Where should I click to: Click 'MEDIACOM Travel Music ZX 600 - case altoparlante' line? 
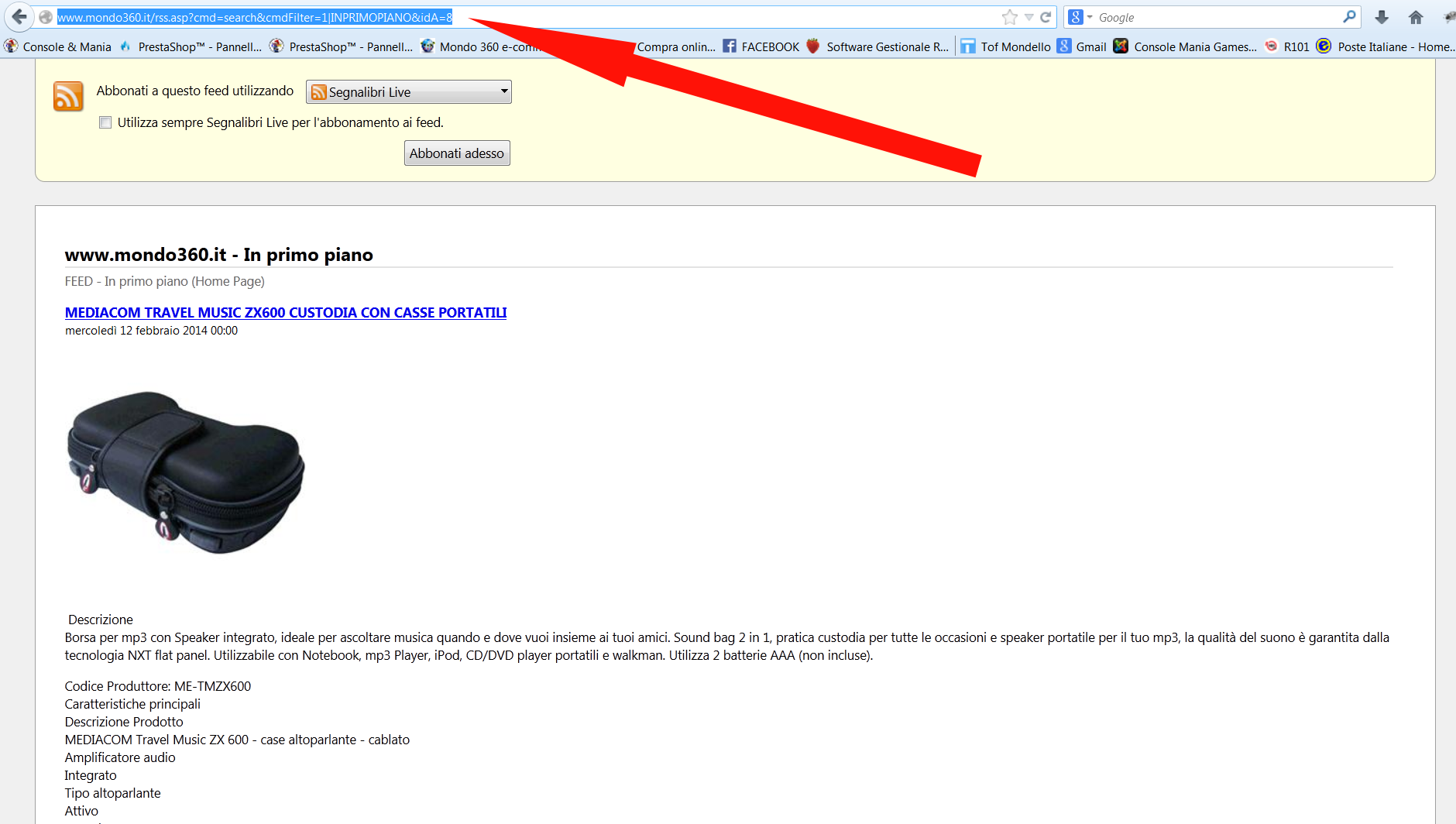pyautogui.click(x=237, y=740)
